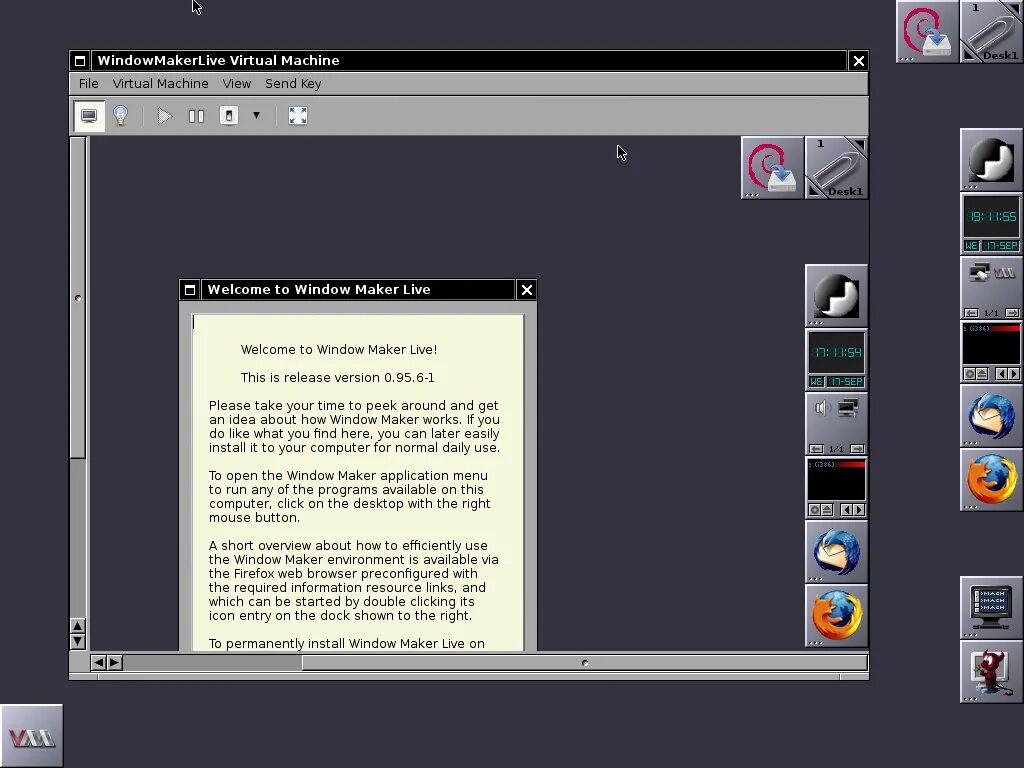Click the small VM launcher icon in host dock
The height and width of the screenshot is (768, 1024).
[1004, 273]
